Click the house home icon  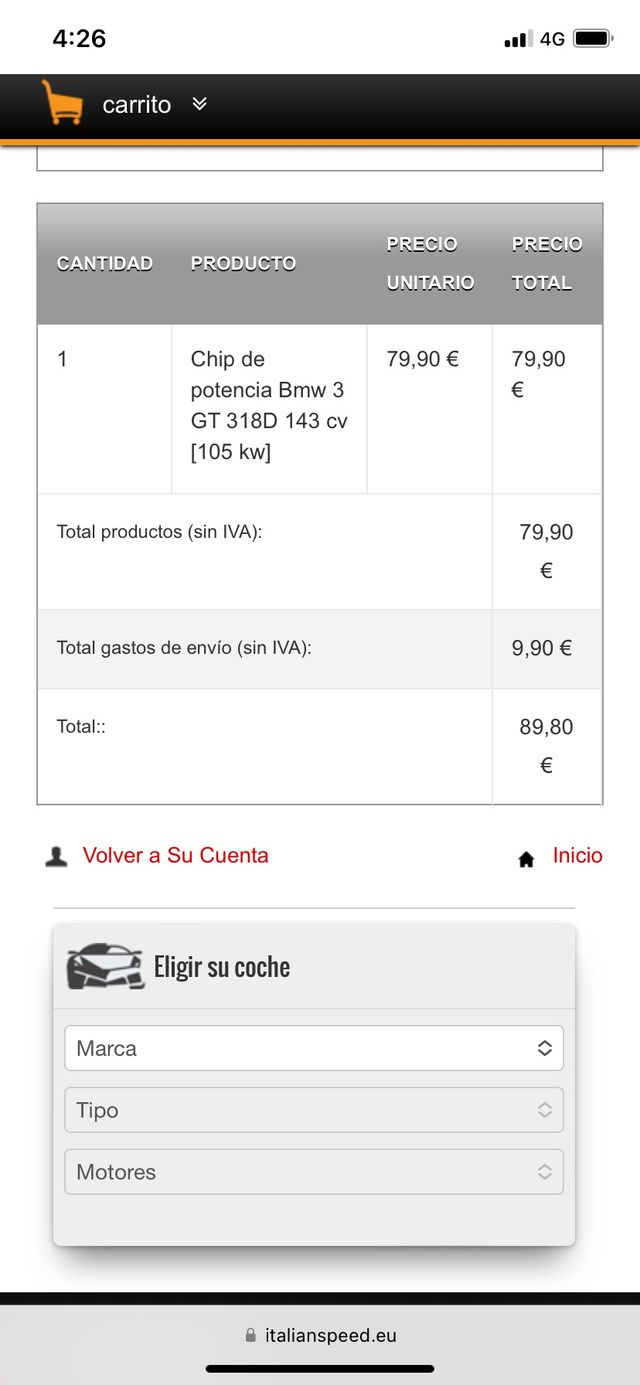click(x=526, y=859)
